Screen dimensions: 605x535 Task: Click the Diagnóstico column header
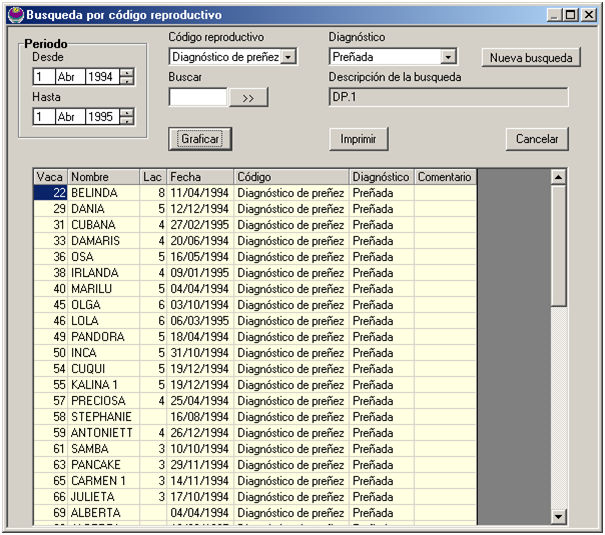(382, 177)
